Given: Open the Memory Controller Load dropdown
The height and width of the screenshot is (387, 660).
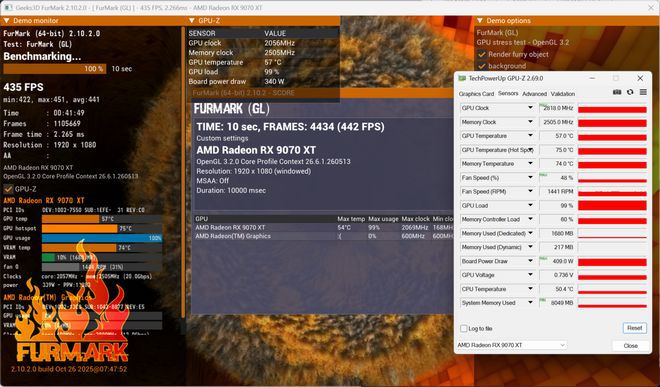Looking at the screenshot, I should [x=530, y=219].
